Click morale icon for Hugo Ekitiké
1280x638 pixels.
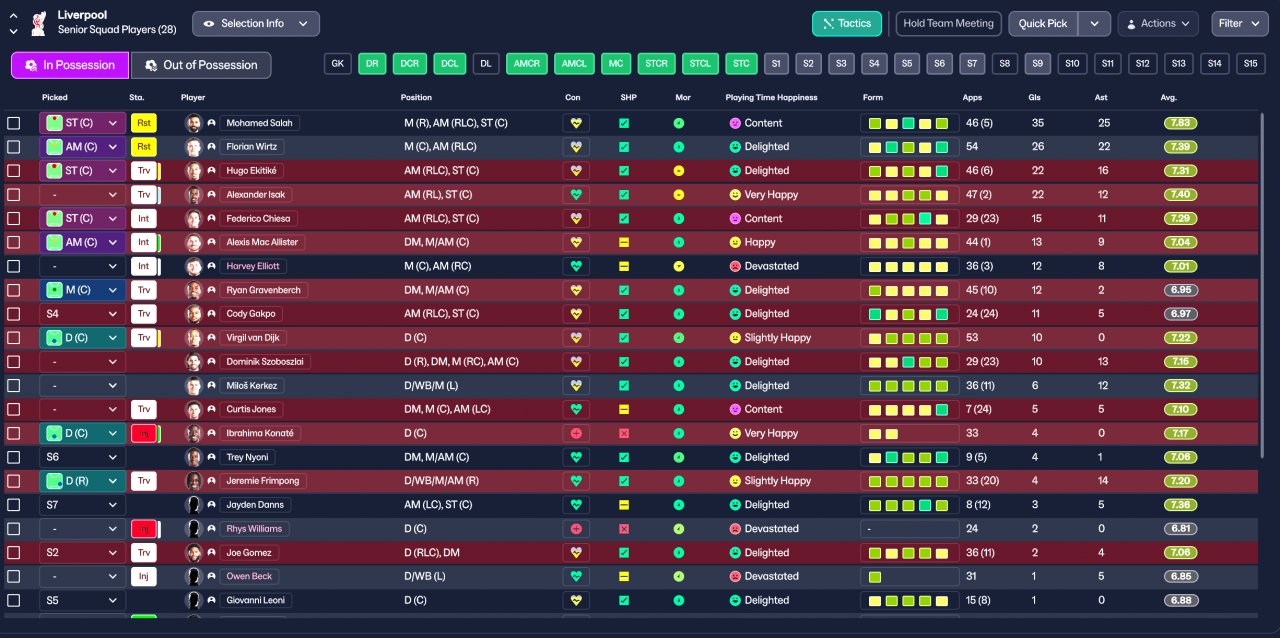coord(679,171)
